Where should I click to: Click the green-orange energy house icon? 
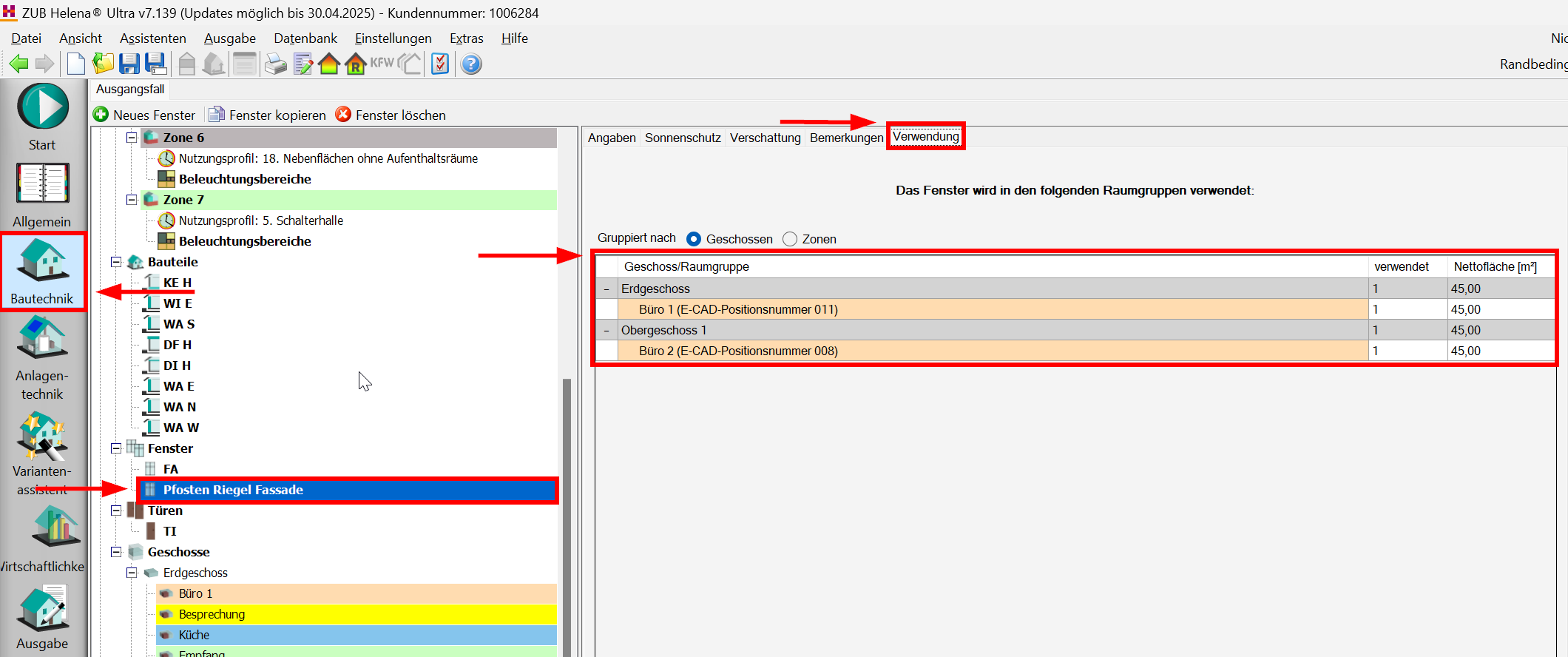(x=329, y=64)
